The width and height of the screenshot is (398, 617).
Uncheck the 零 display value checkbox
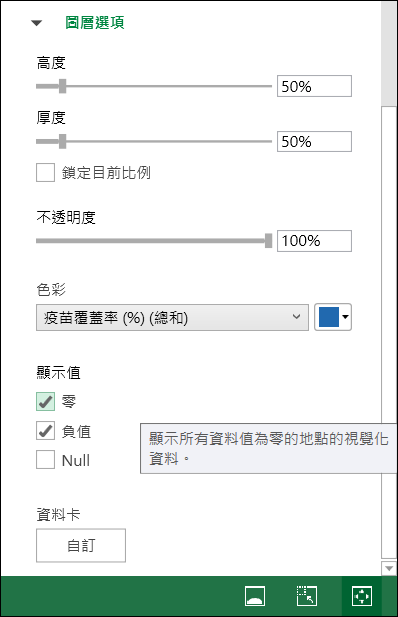[x=45, y=401]
